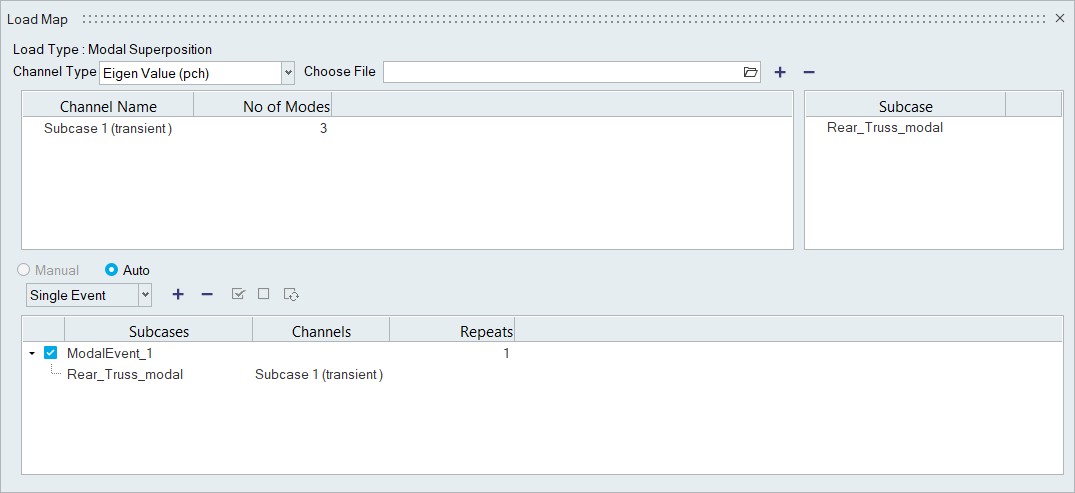The image size is (1075, 493).
Task: Open the Channel Type dropdown
Action: [x=288, y=72]
